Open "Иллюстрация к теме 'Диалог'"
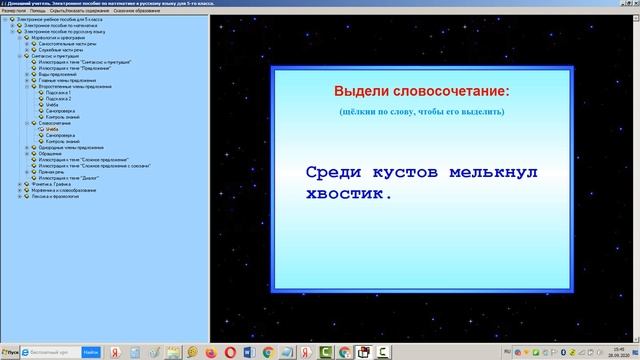This screenshot has width=640, height=360. coord(69,178)
